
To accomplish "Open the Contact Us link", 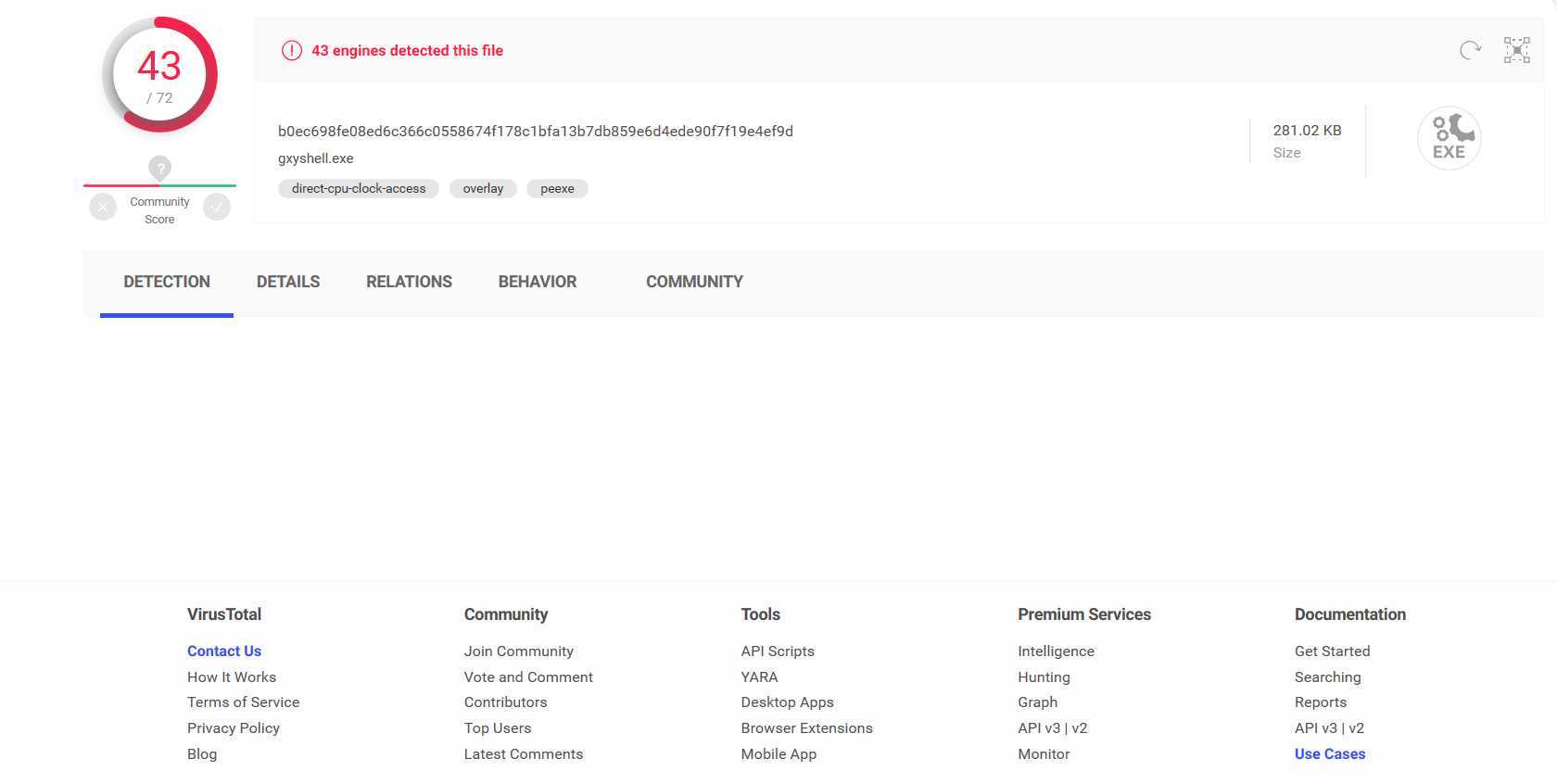I will point(224,651).
